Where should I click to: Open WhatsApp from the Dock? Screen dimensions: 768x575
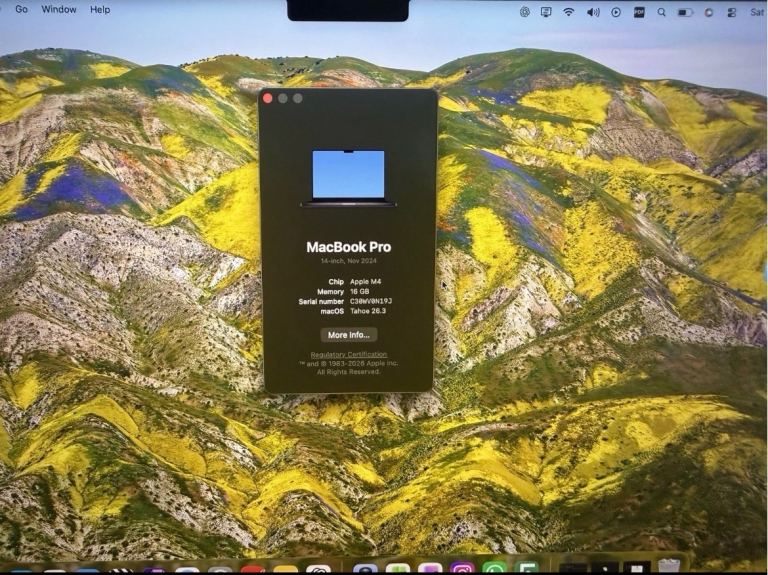pos(494,569)
